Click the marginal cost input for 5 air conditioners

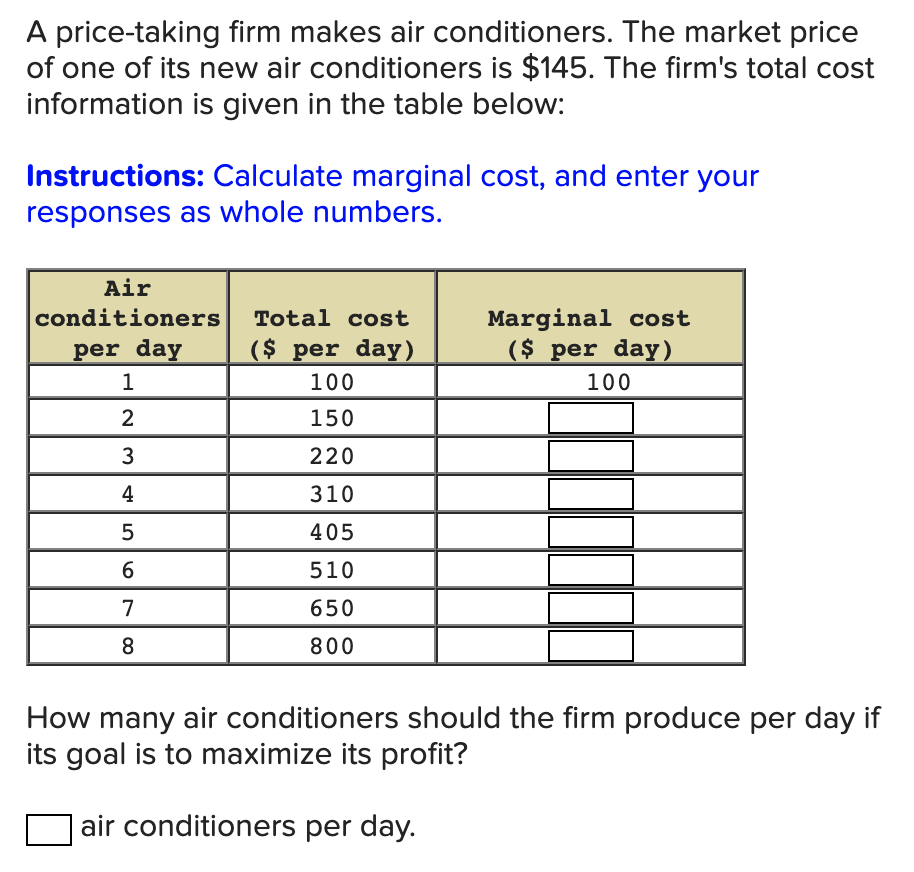click(590, 531)
